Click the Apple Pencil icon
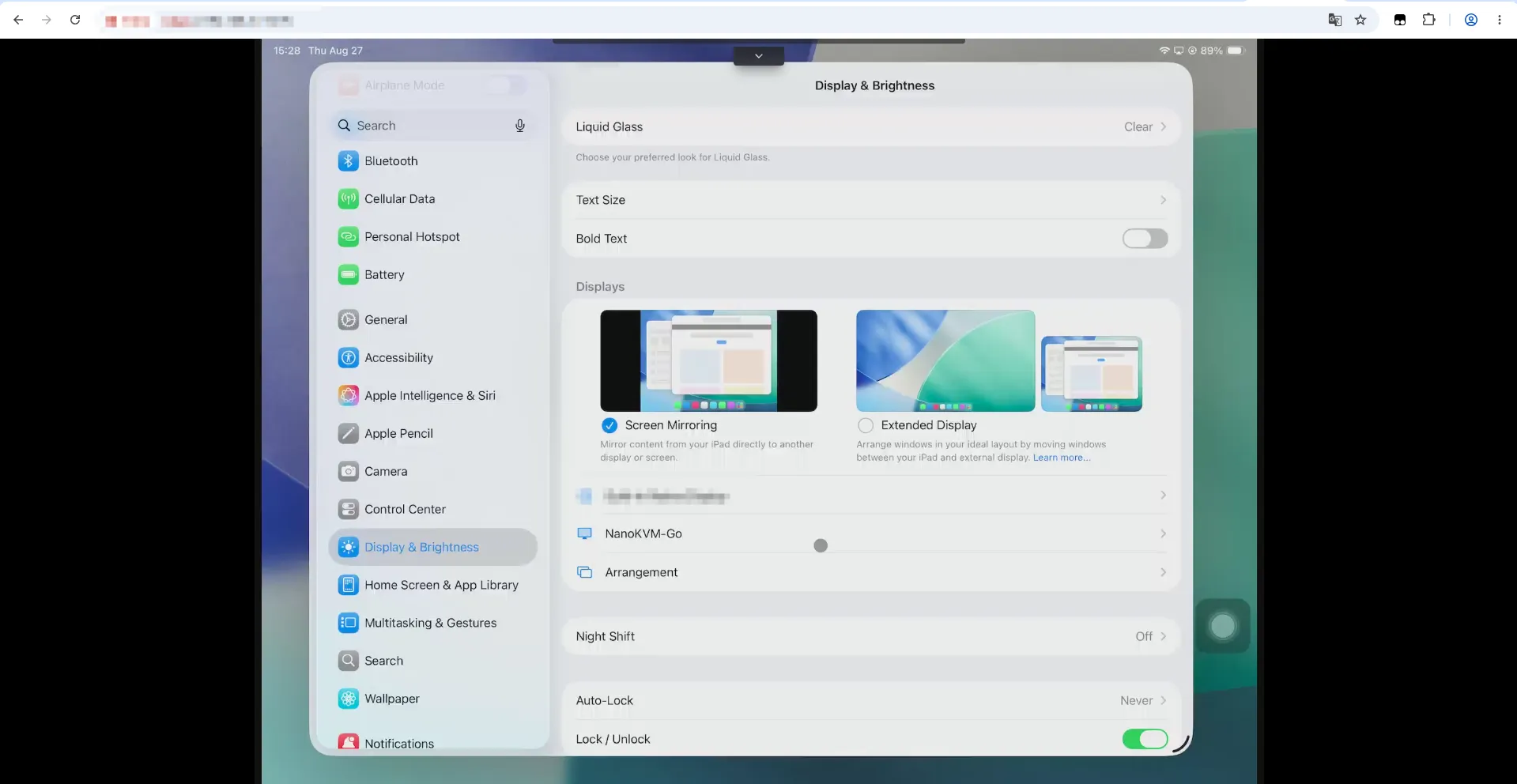This screenshot has width=1517, height=784. point(349,434)
